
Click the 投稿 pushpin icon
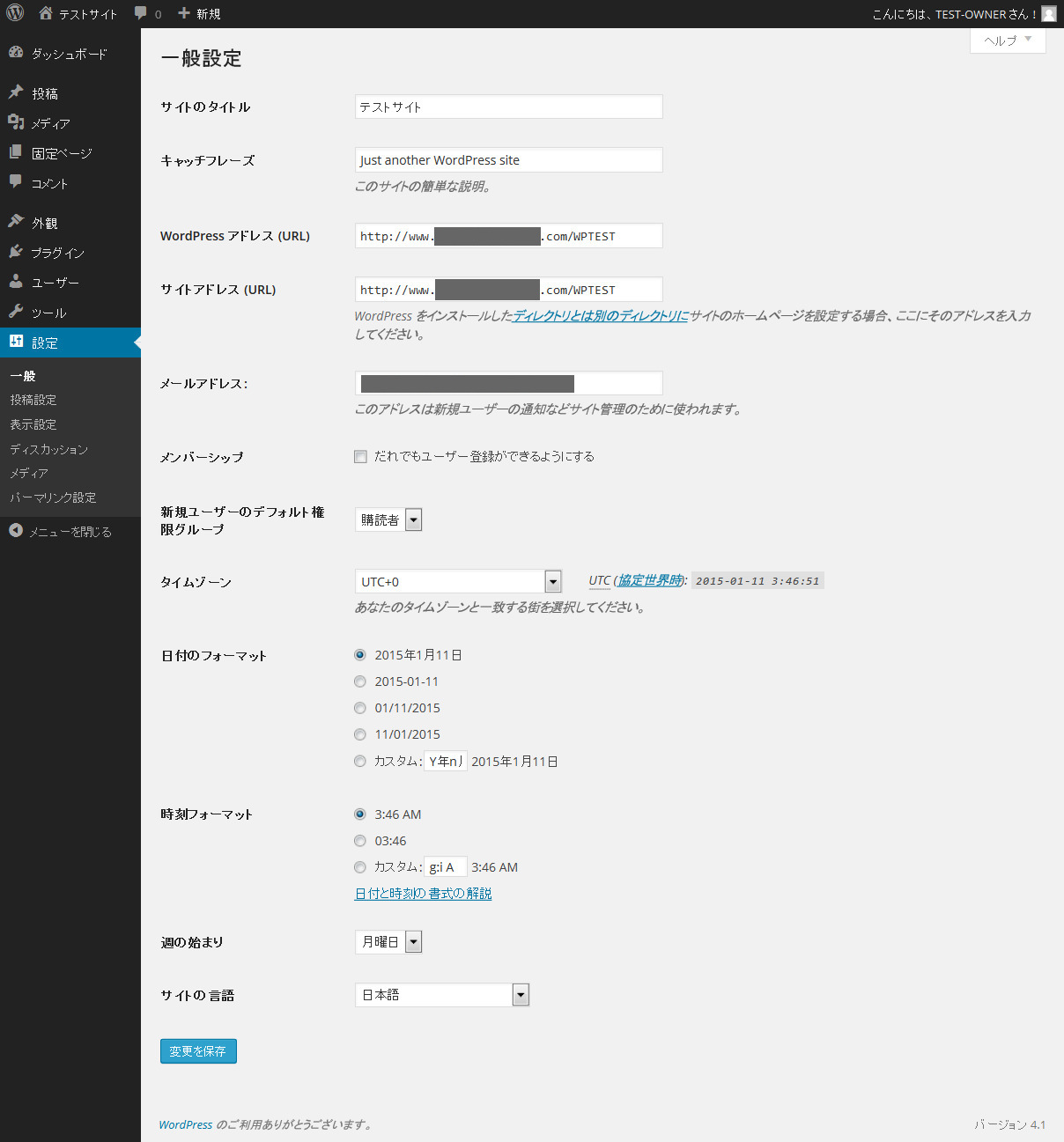[x=16, y=92]
